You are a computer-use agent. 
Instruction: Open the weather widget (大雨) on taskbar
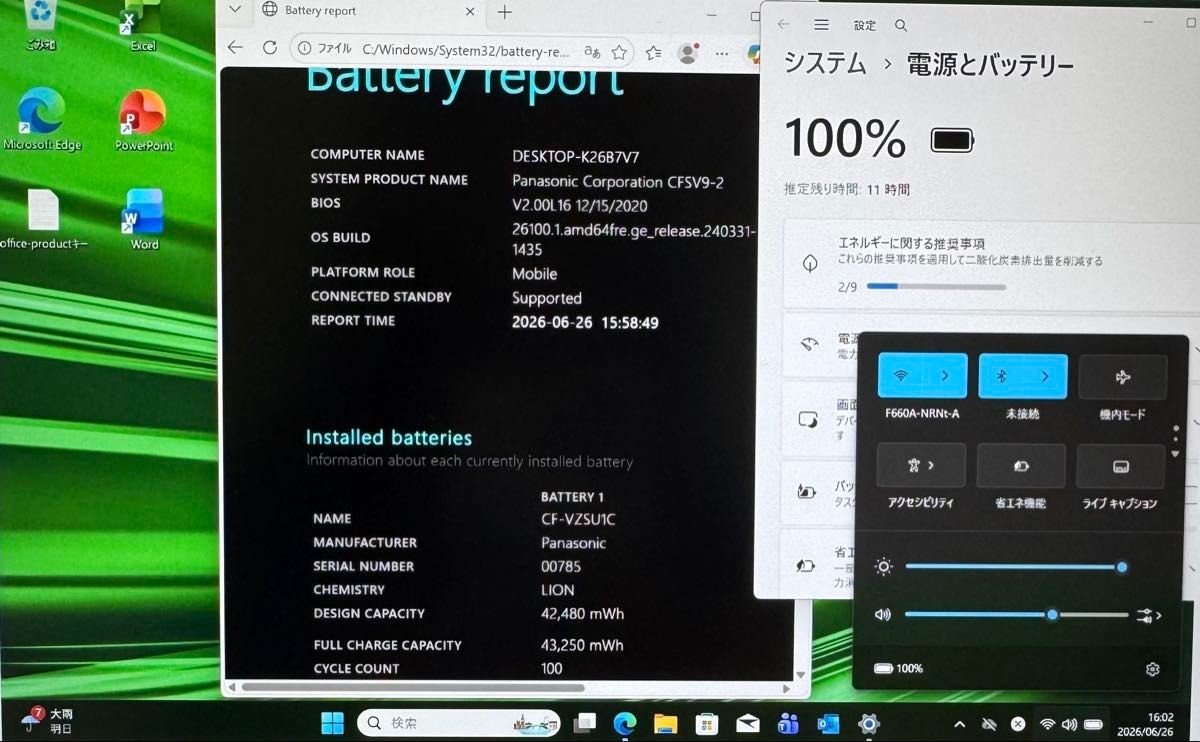tap(48, 721)
